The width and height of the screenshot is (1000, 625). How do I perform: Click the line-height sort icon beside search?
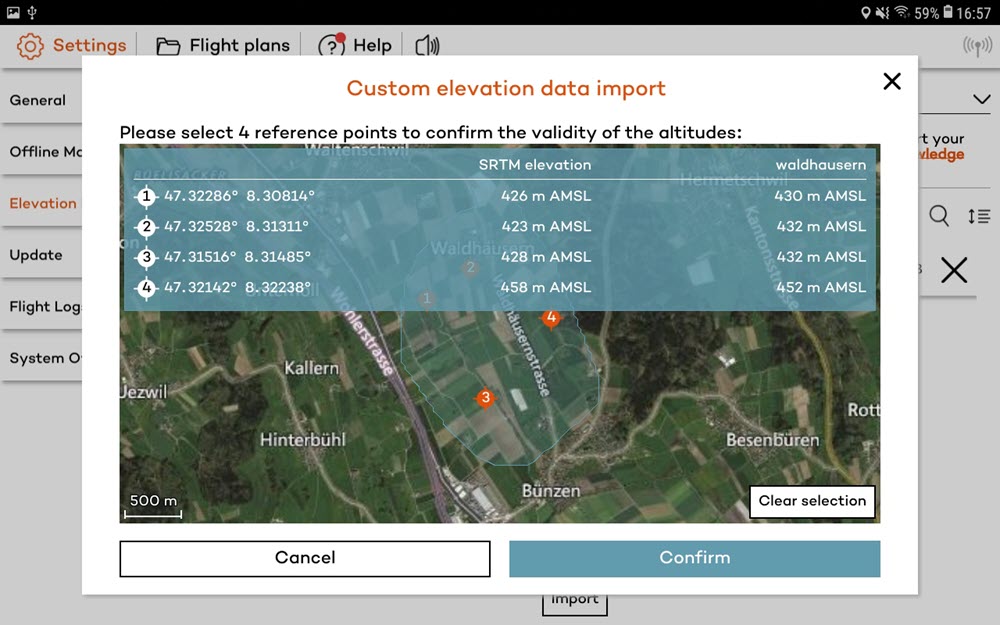[x=980, y=215]
